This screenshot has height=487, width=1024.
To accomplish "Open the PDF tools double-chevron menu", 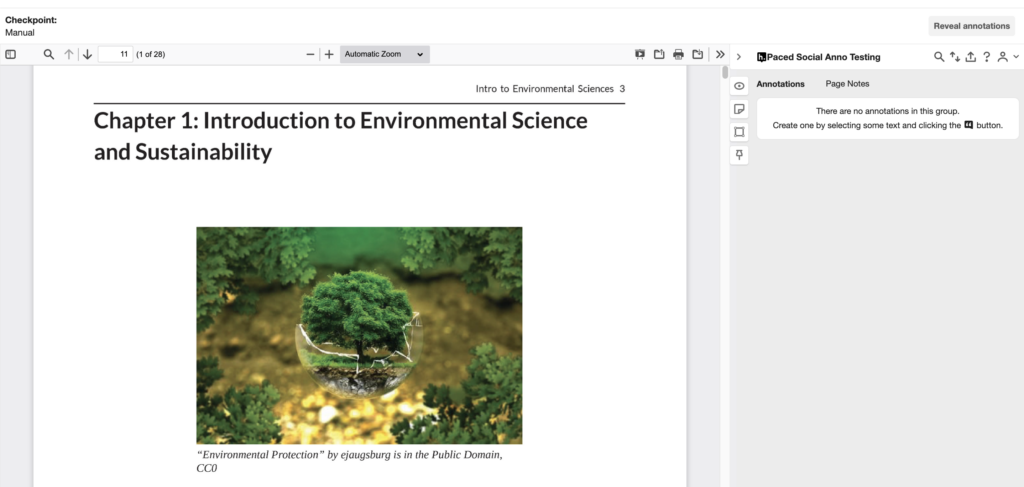I will coord(720,55).
